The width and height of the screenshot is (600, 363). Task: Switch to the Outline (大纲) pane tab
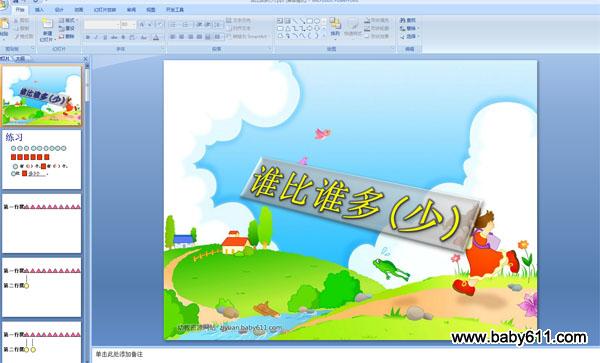click(20, 59)
